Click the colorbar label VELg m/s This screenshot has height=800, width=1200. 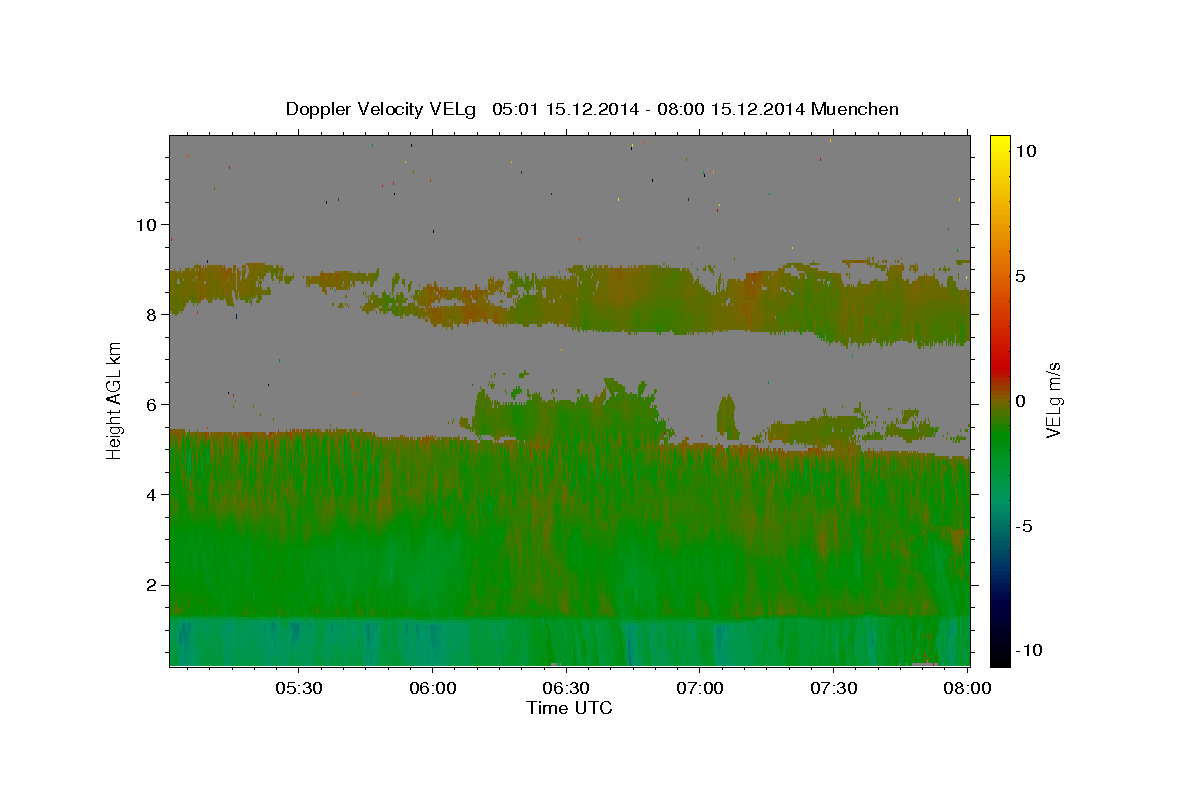pyautogui.click(x=1054, y=400)
